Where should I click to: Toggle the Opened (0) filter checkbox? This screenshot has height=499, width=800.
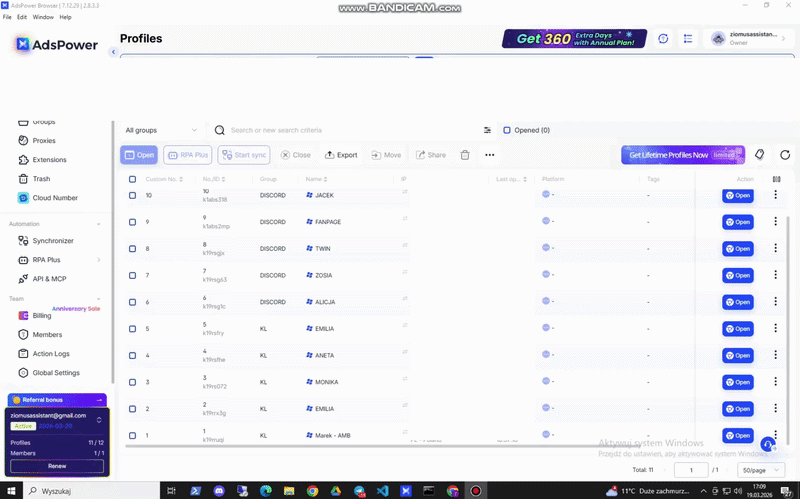[507, 130]
